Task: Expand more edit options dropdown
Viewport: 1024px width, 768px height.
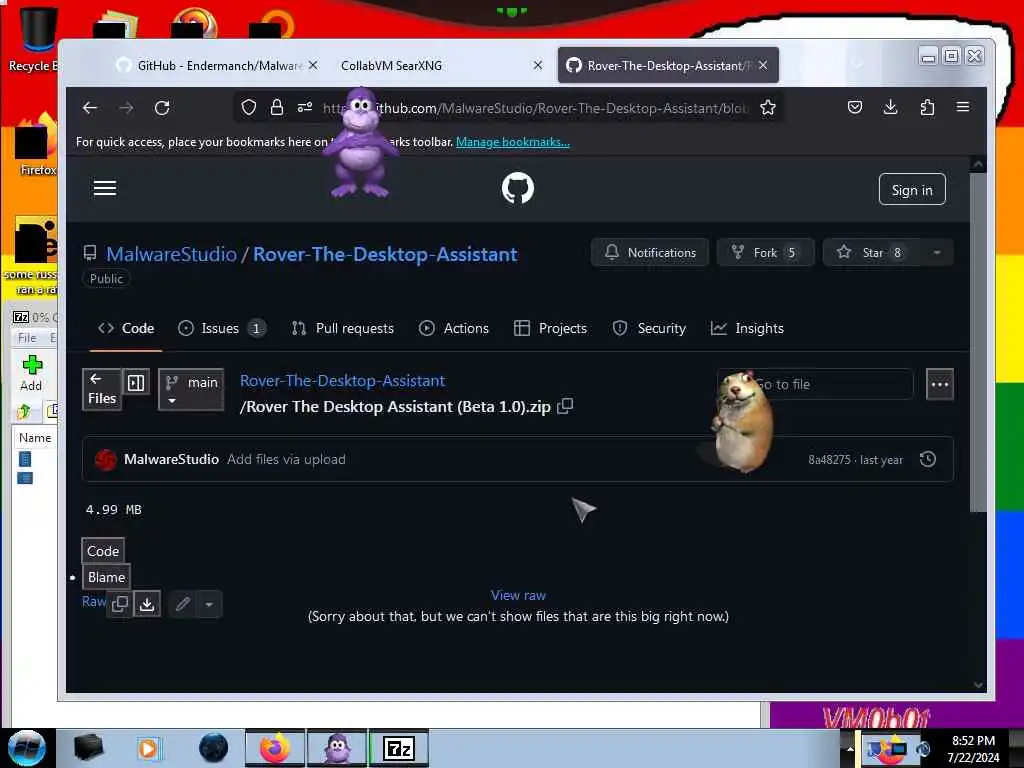Action: pyautogui.click(x=209, y=604)
